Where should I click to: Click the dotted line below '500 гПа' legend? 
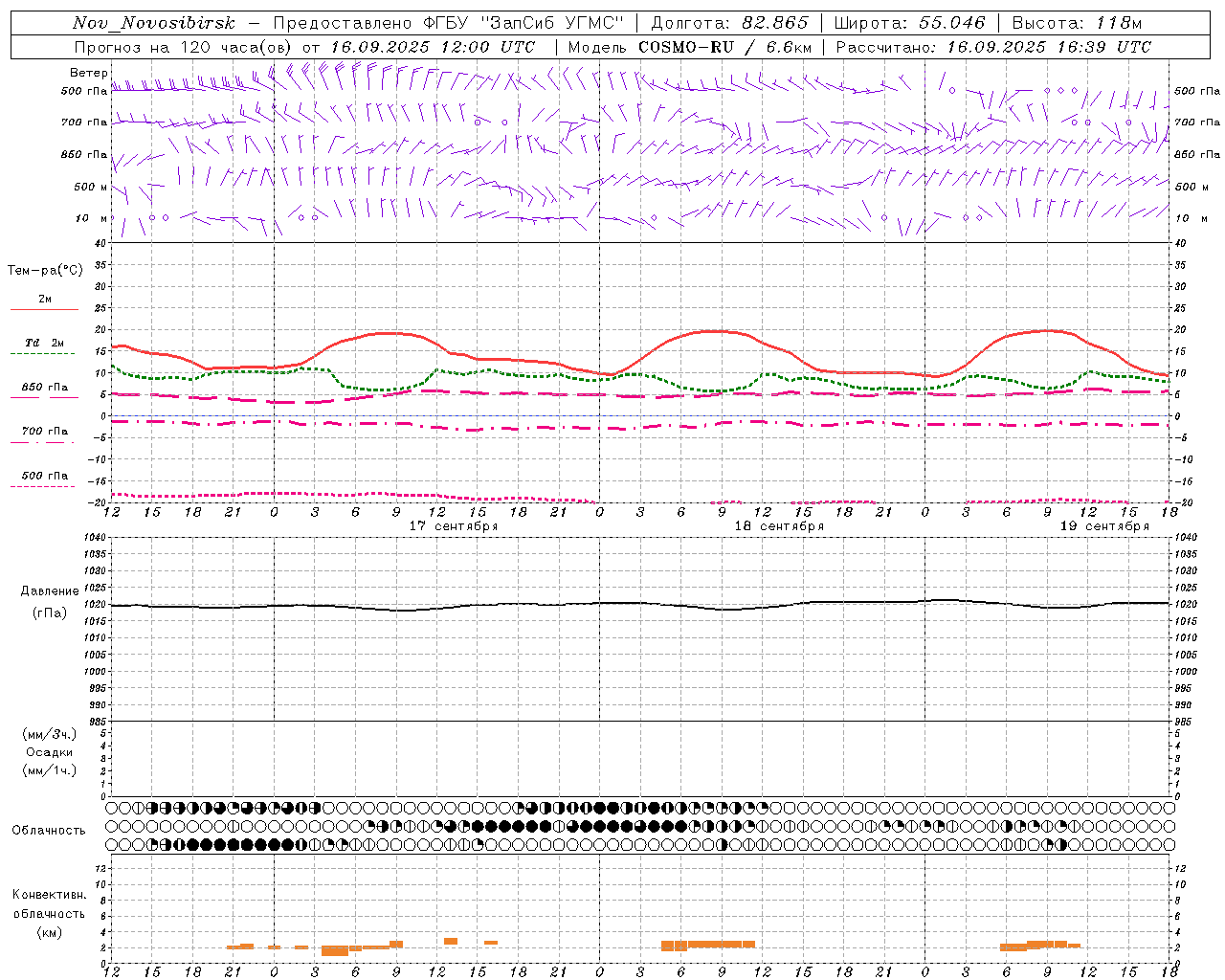tap(43, 487)
